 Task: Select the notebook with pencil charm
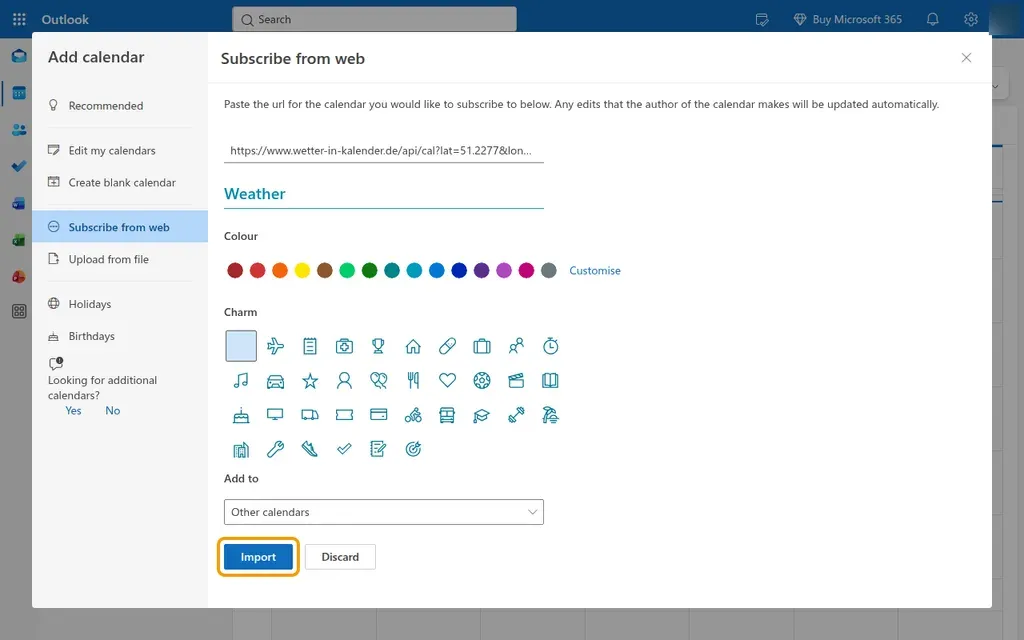tap(378, 449)
